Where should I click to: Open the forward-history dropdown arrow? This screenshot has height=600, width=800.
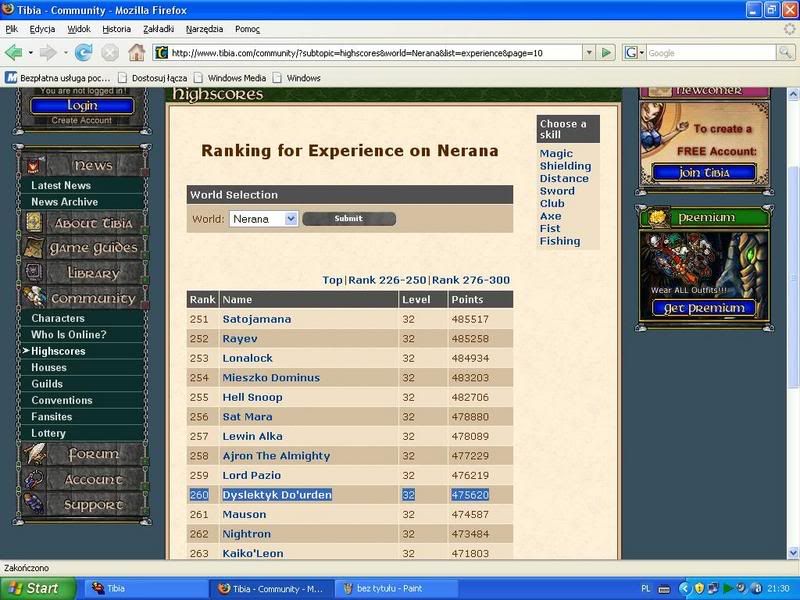(x=65, y=53)
